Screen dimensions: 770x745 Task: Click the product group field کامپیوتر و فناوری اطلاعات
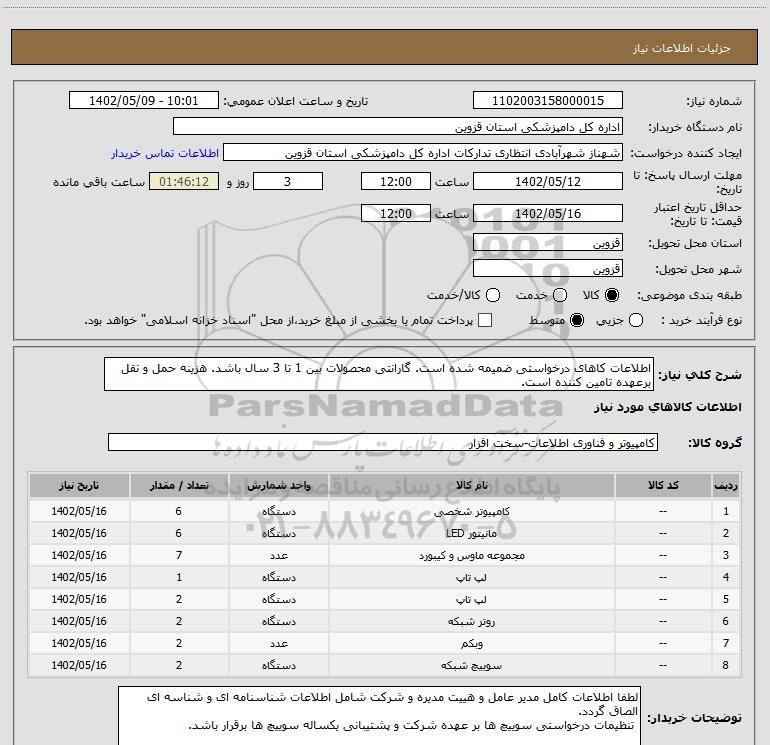[383, 442]
